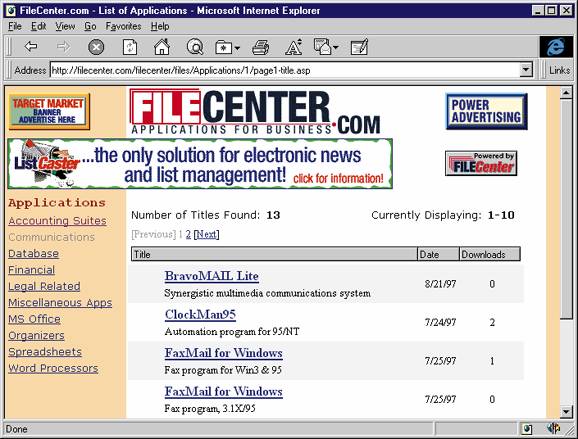Expand the Mail toolbar dropdown arrow

pos(335,48)
